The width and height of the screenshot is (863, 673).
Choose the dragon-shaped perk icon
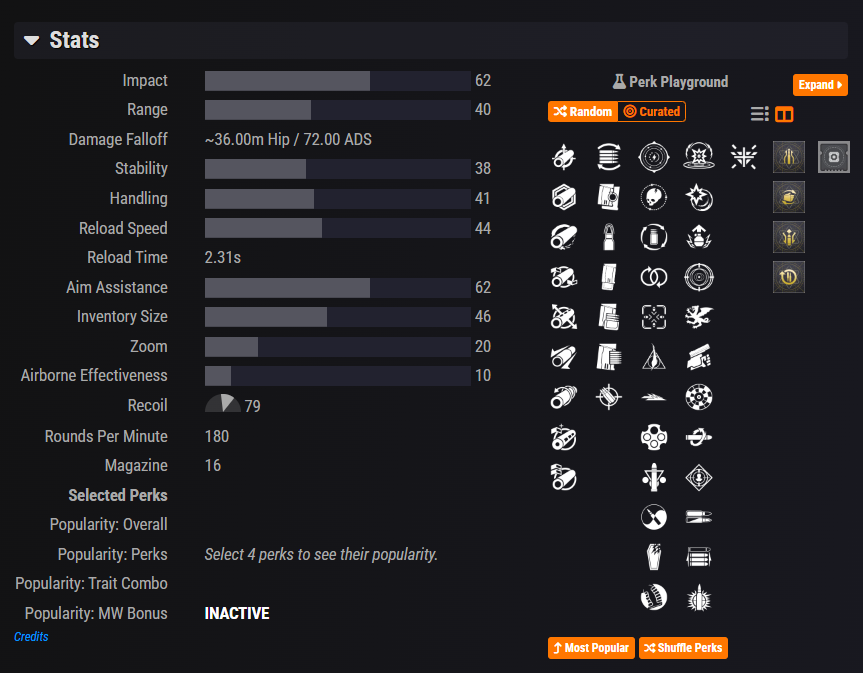(698, 316)
